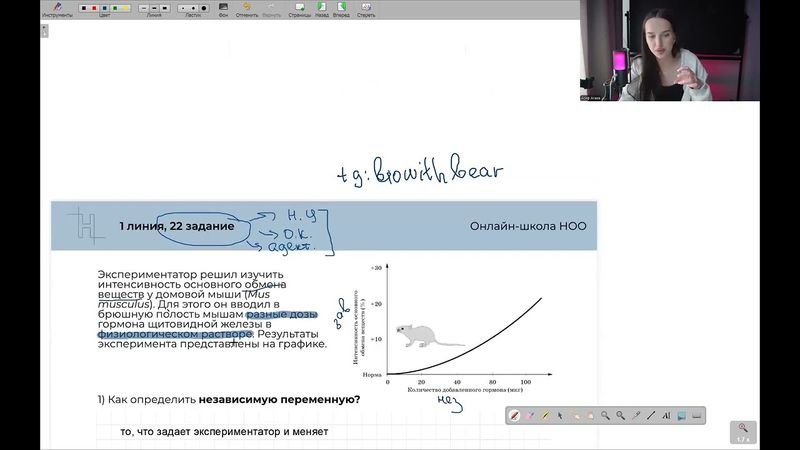Click the '1 линия, 22 задание' heading
The width and height of the screenshot is (800, 450).
(x=177, y=226)
